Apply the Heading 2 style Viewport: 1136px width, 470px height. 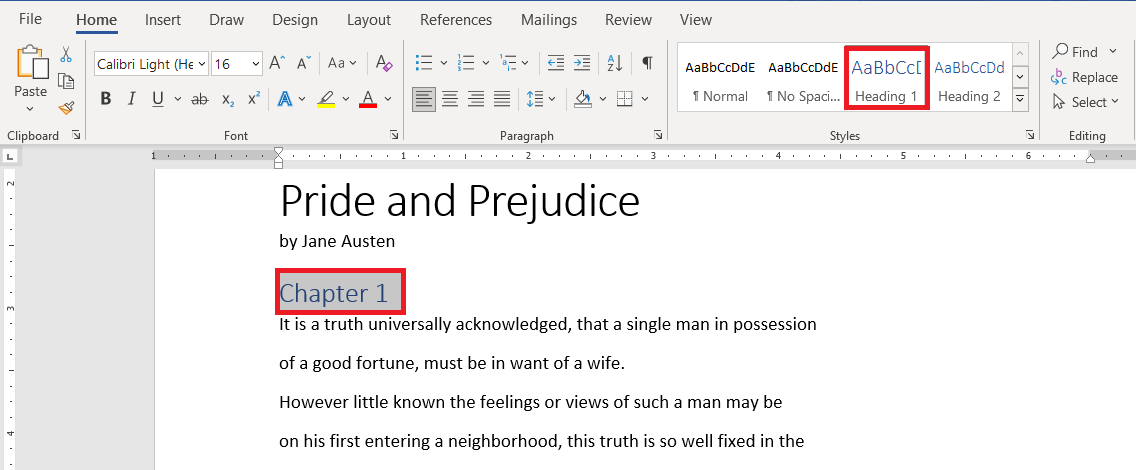[x=969, y=80]
